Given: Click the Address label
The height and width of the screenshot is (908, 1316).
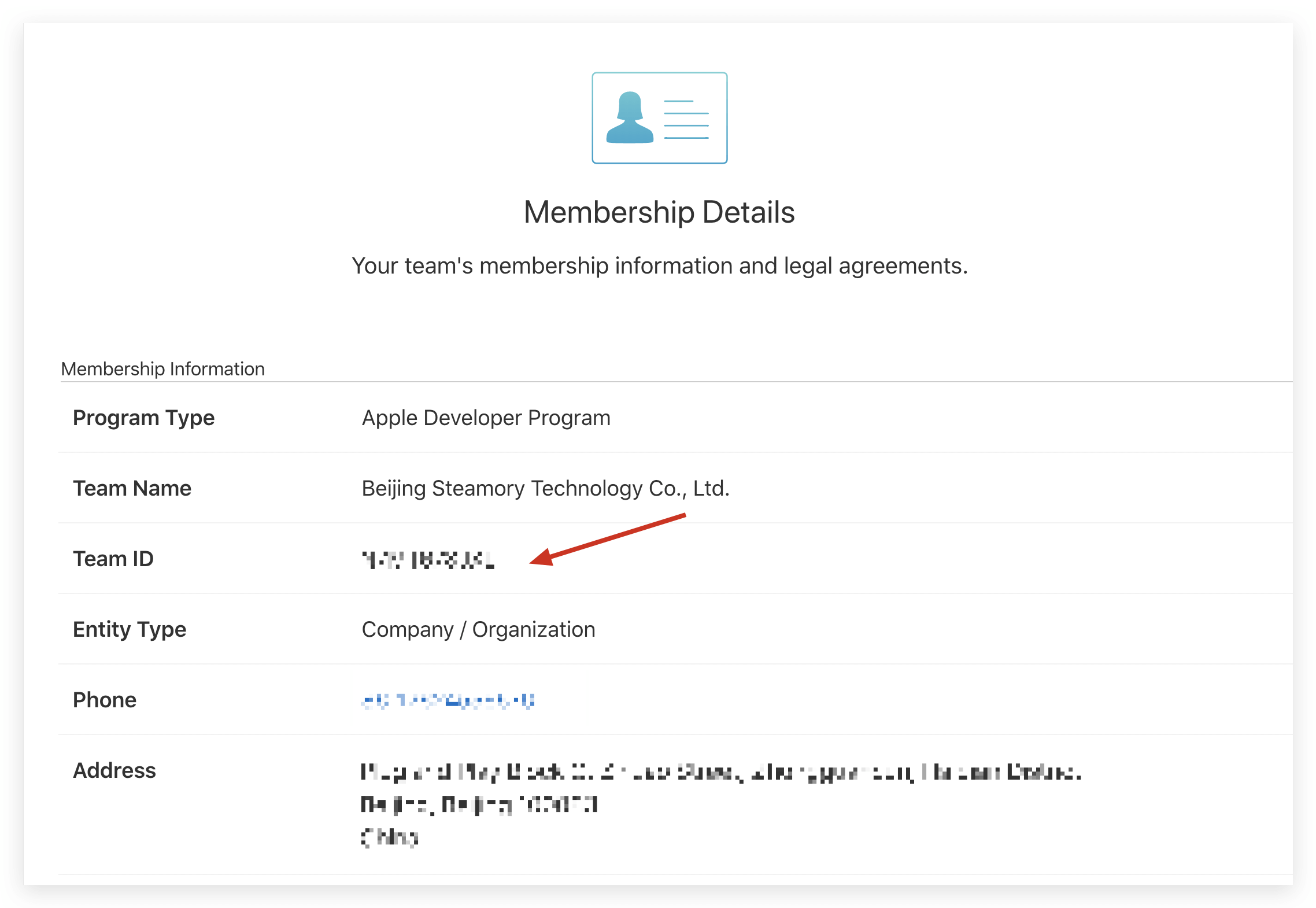Looking at the screenshot, I should click(x=114, y=770).
